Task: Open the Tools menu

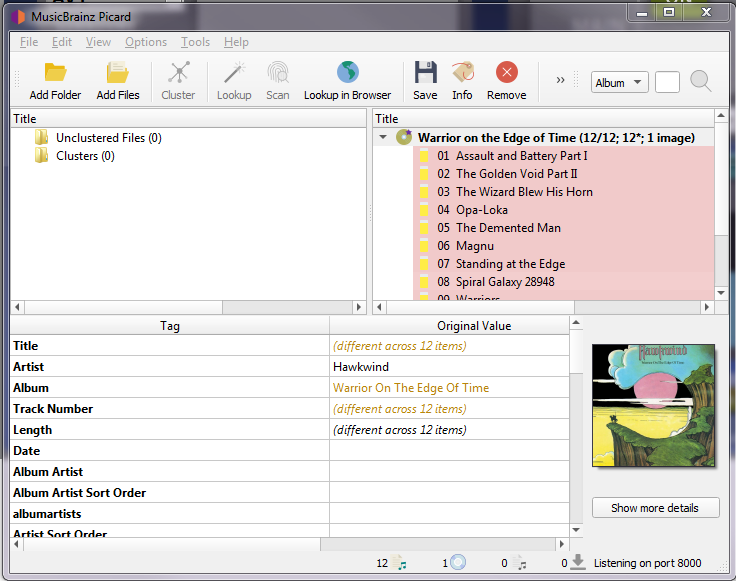Action: 196,42
